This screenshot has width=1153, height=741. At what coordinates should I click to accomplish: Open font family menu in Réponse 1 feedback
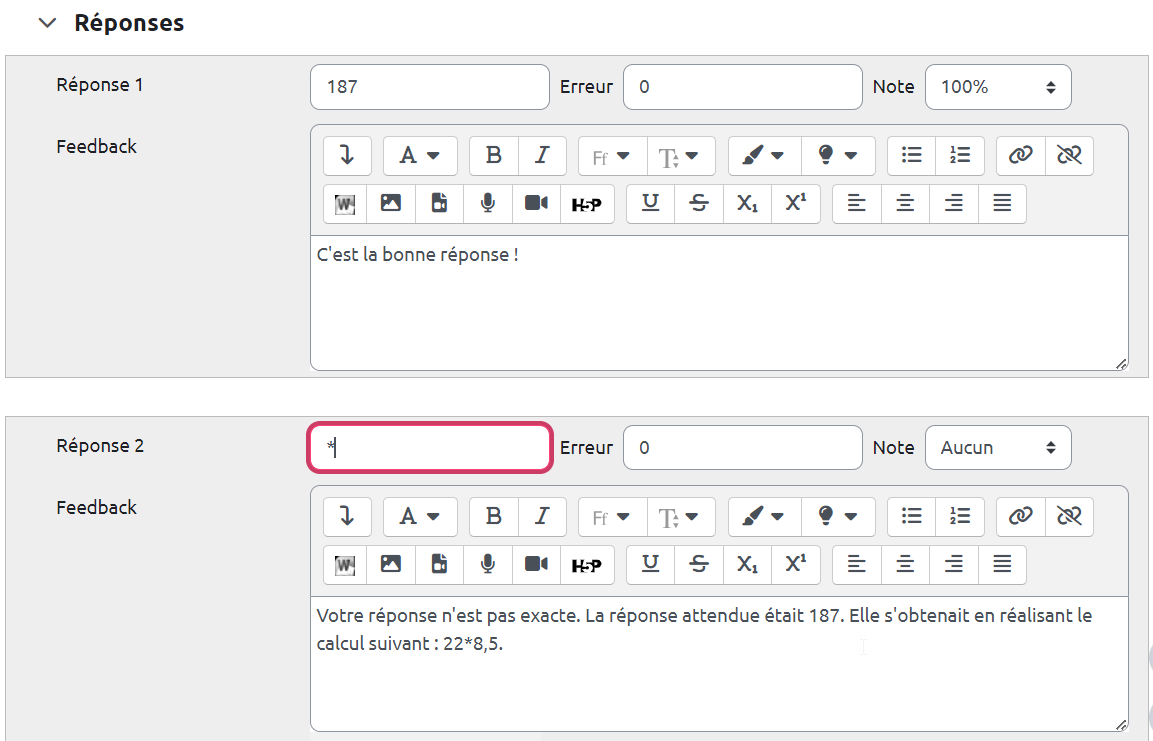pyautogui.click(x=611, y=156)
